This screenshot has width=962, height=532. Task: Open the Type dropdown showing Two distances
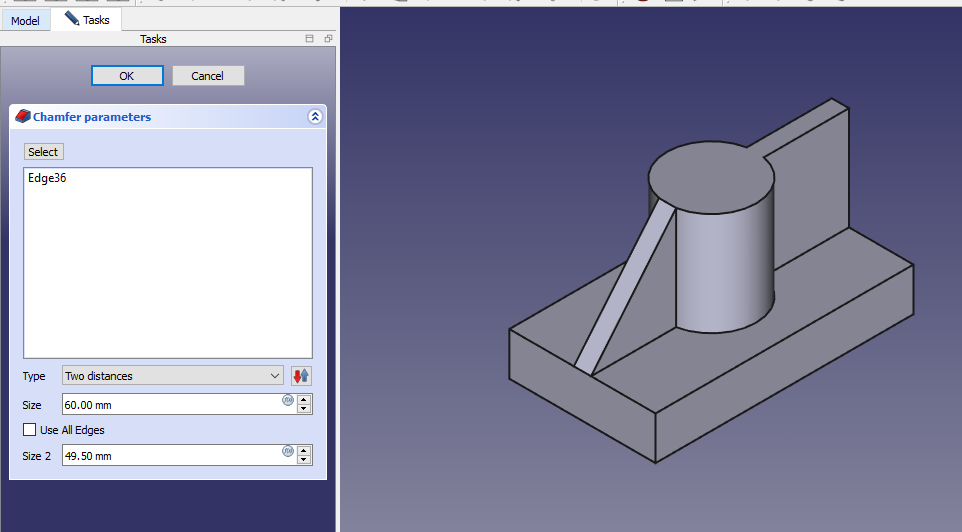tap(172, 376)
